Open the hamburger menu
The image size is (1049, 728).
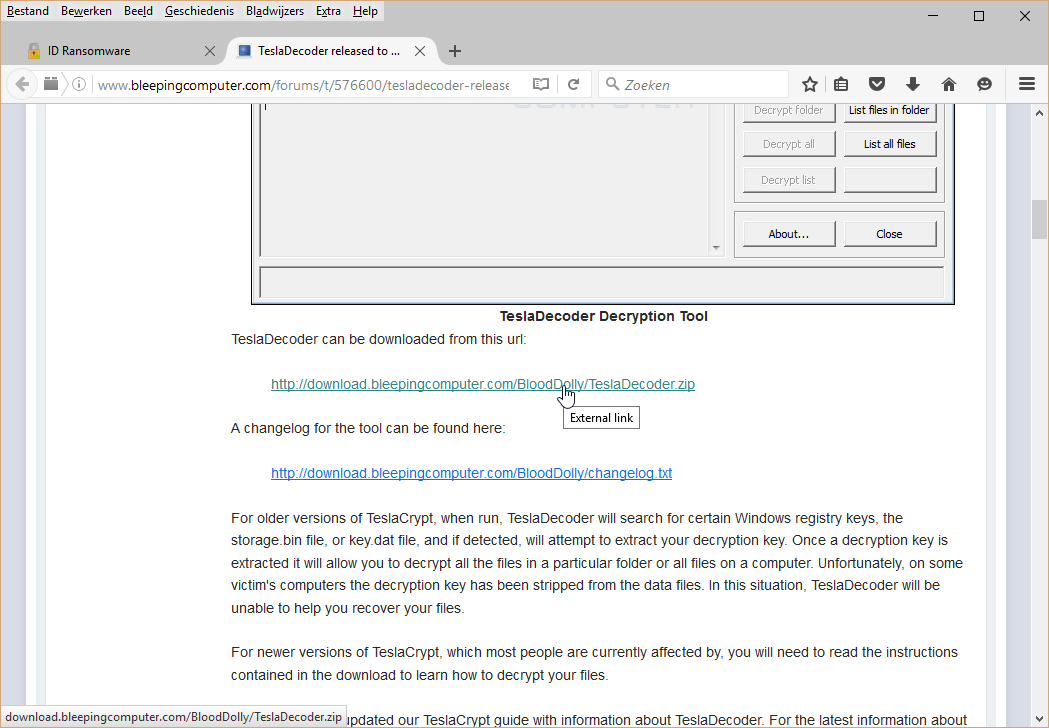tap(1027, 85)
